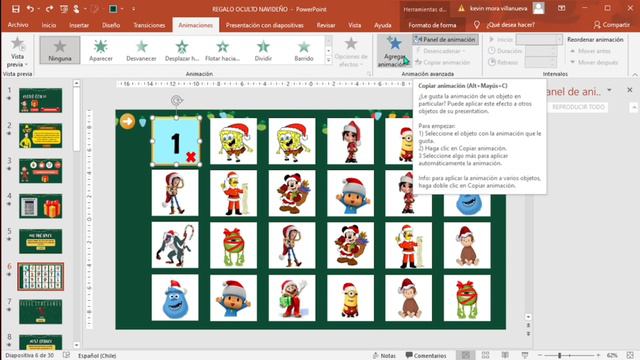Open ribbon display options icon
The height and width of the screenshot is (360, 640).
(x=562, y=8)
